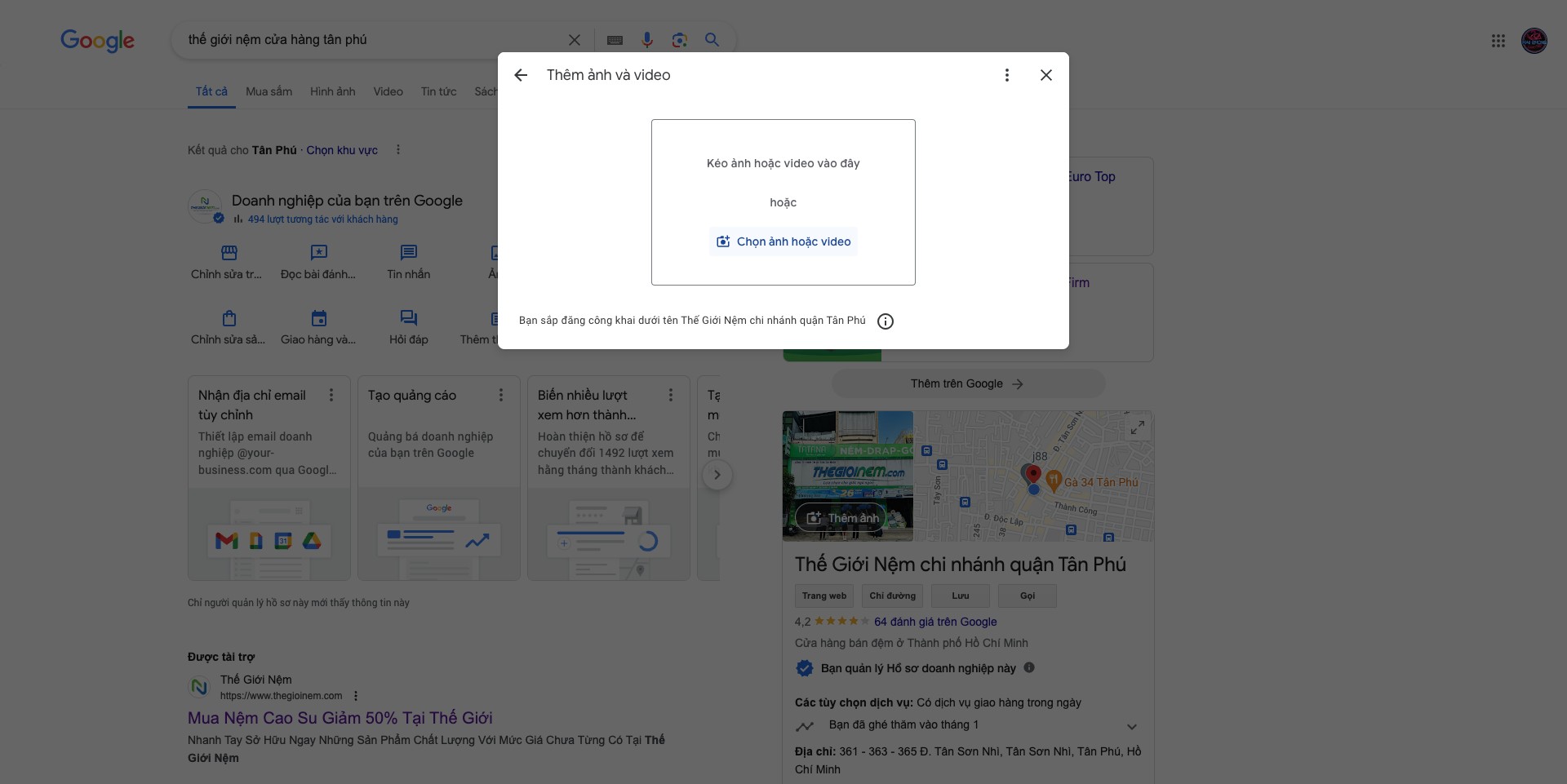Open the Mua Nệm Cao Su Giảm 50% ad
The image size is (1567, 784).
pyautogui.click(x=340, y=718)
